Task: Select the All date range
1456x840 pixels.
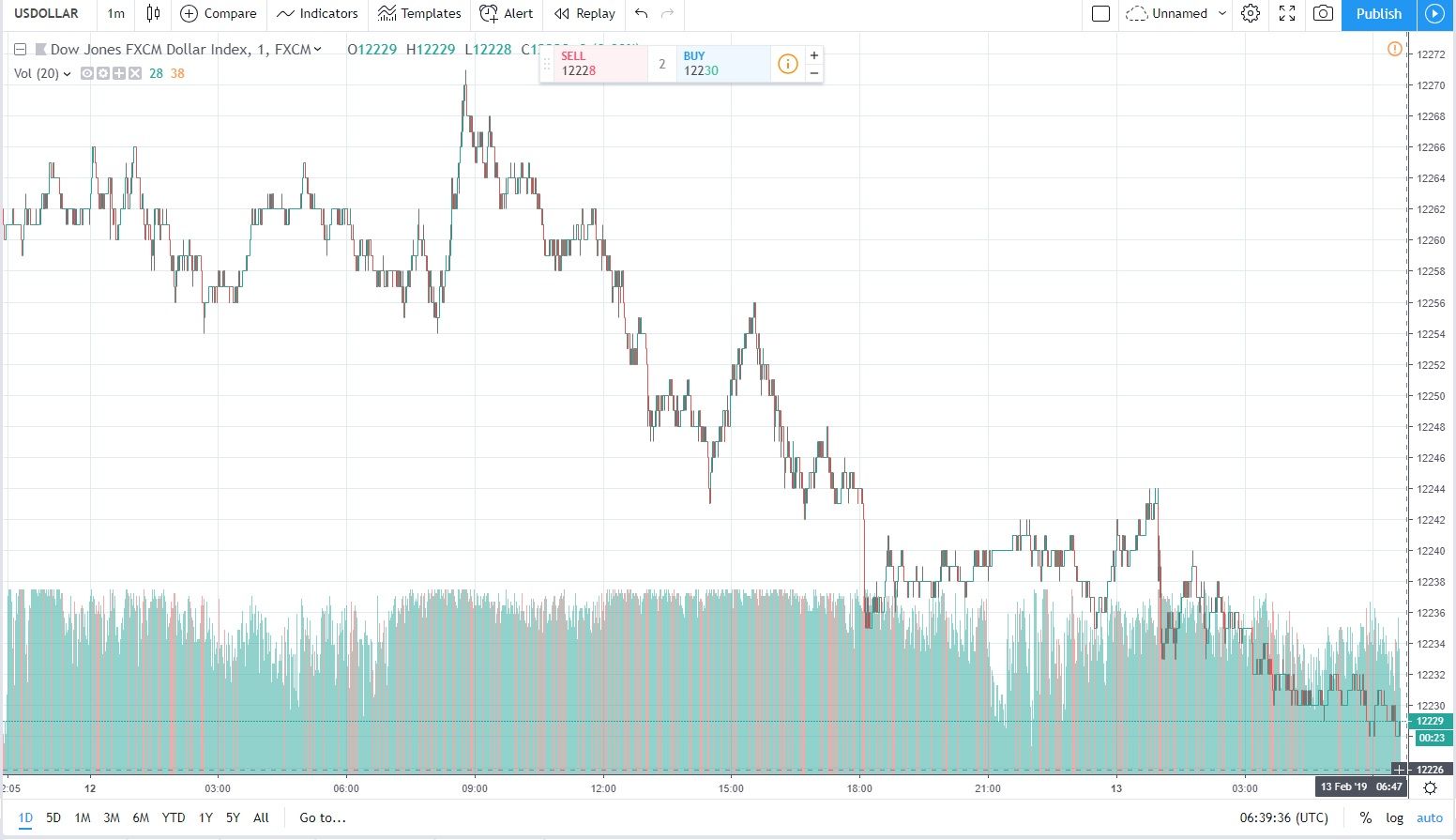Action: click(x=261, y=817)
